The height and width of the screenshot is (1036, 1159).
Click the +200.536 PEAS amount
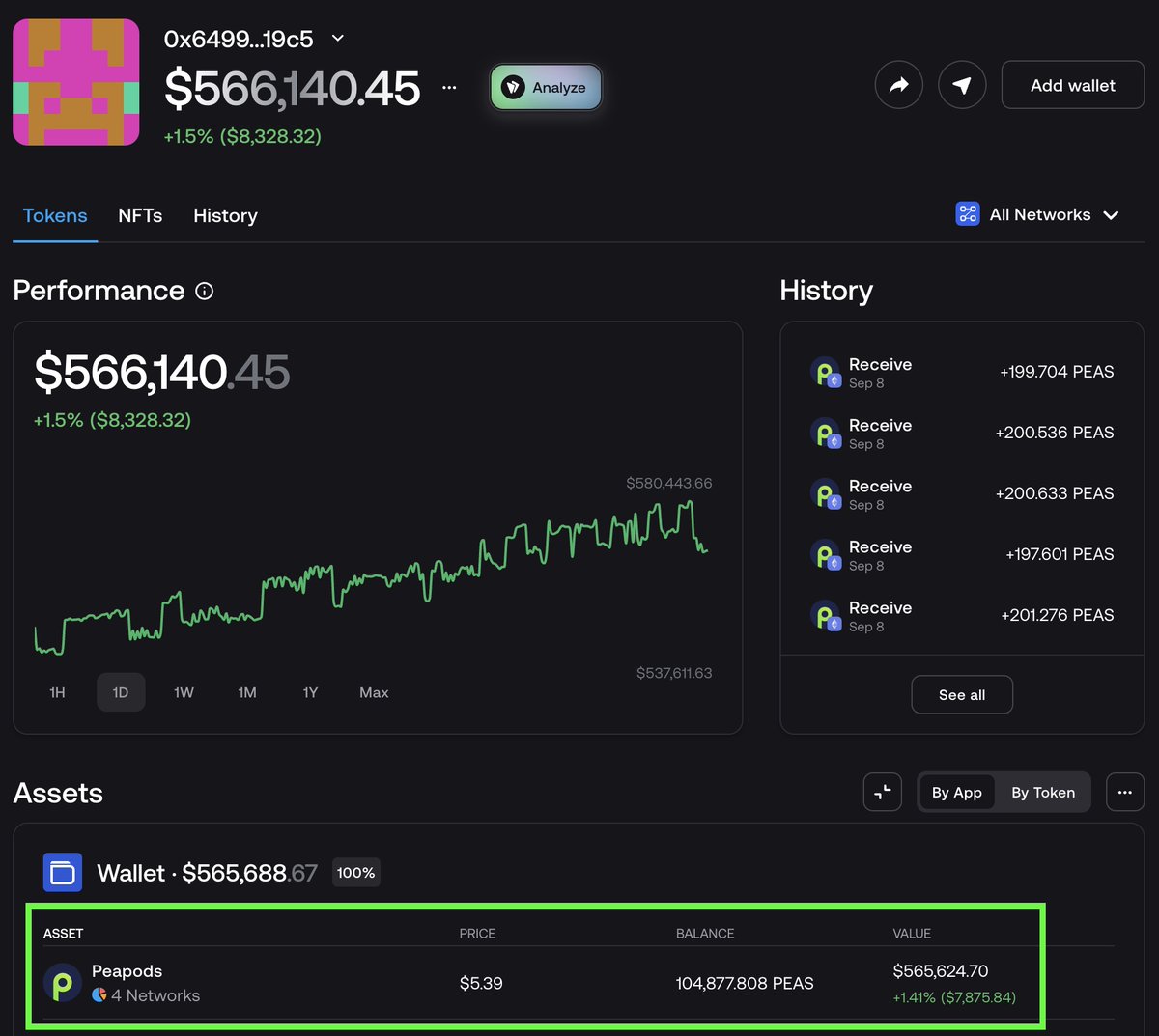pos(1055,433)
